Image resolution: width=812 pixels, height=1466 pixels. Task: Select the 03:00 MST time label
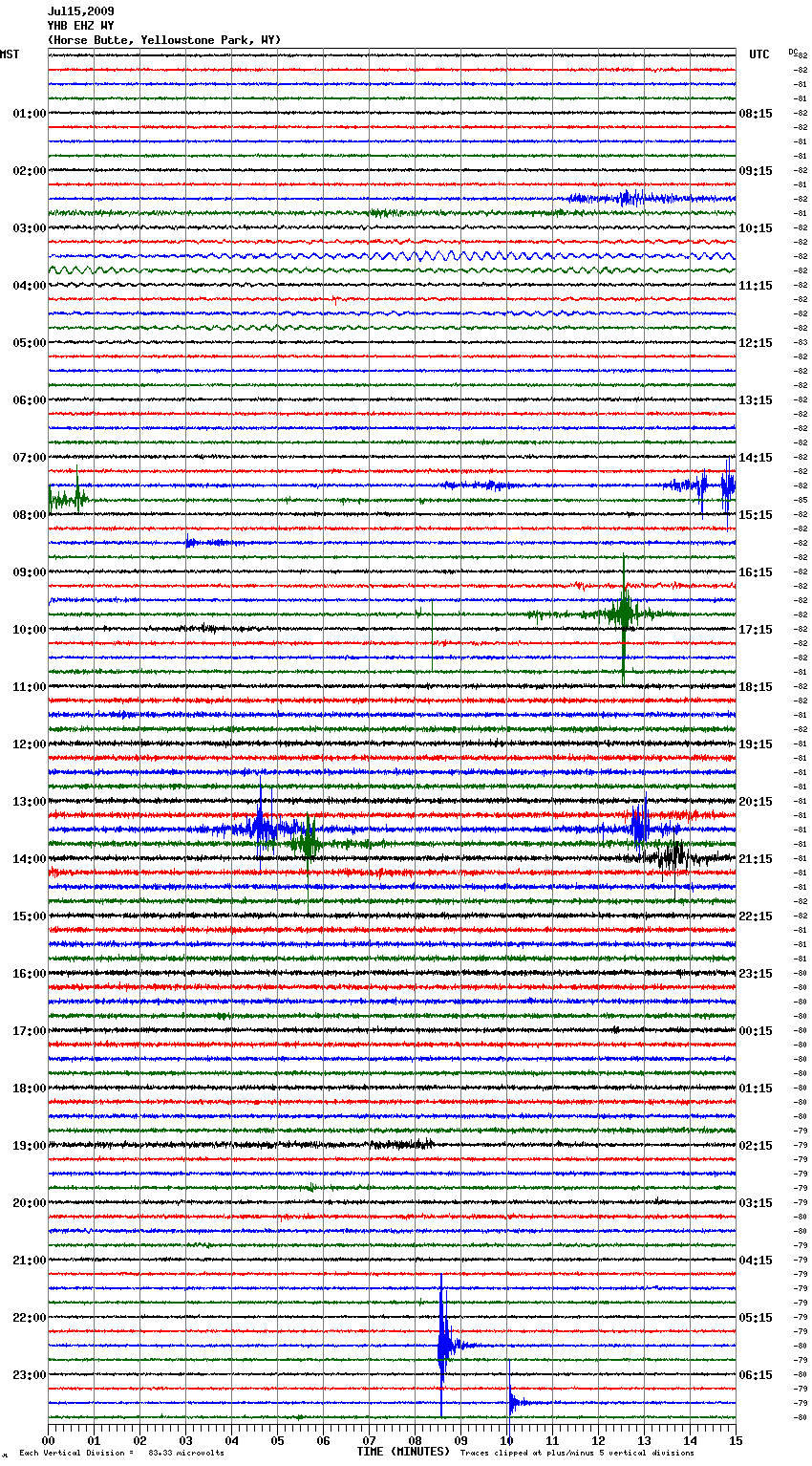pyautogui.click(x=29, y=228)
